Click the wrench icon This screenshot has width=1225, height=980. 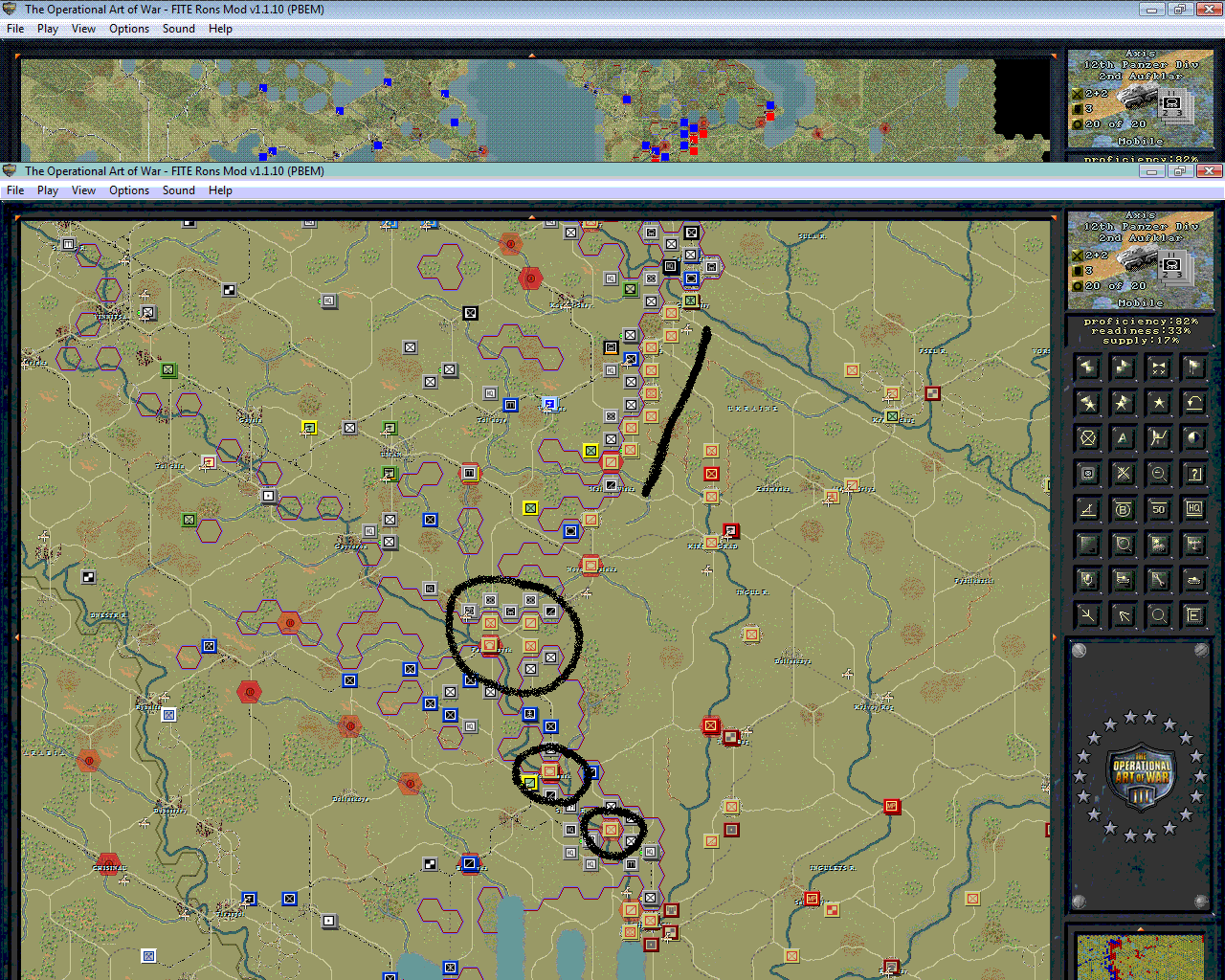(1159, 580)
